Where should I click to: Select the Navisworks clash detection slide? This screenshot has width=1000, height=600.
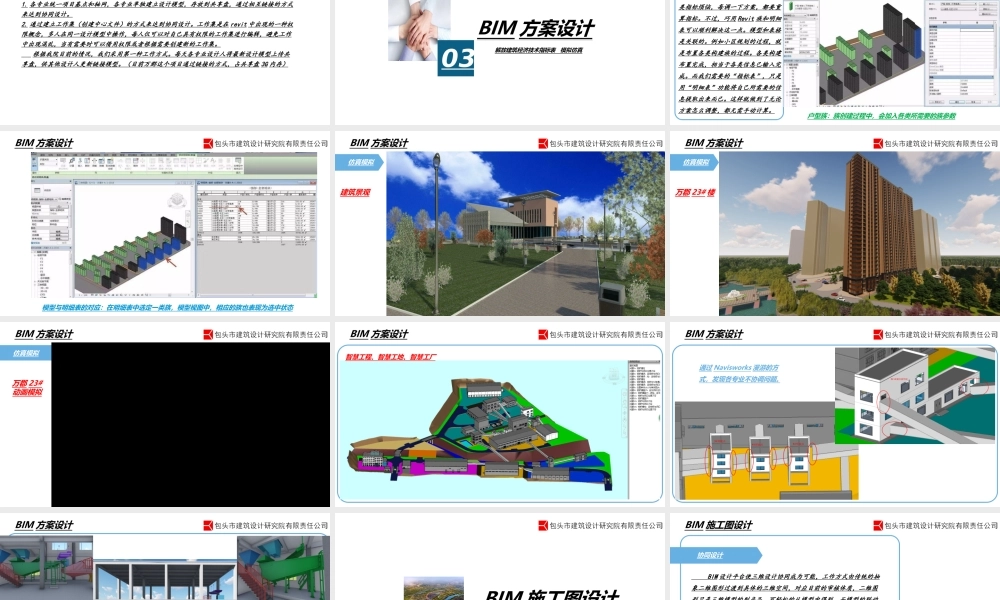(x=835, y=415)
